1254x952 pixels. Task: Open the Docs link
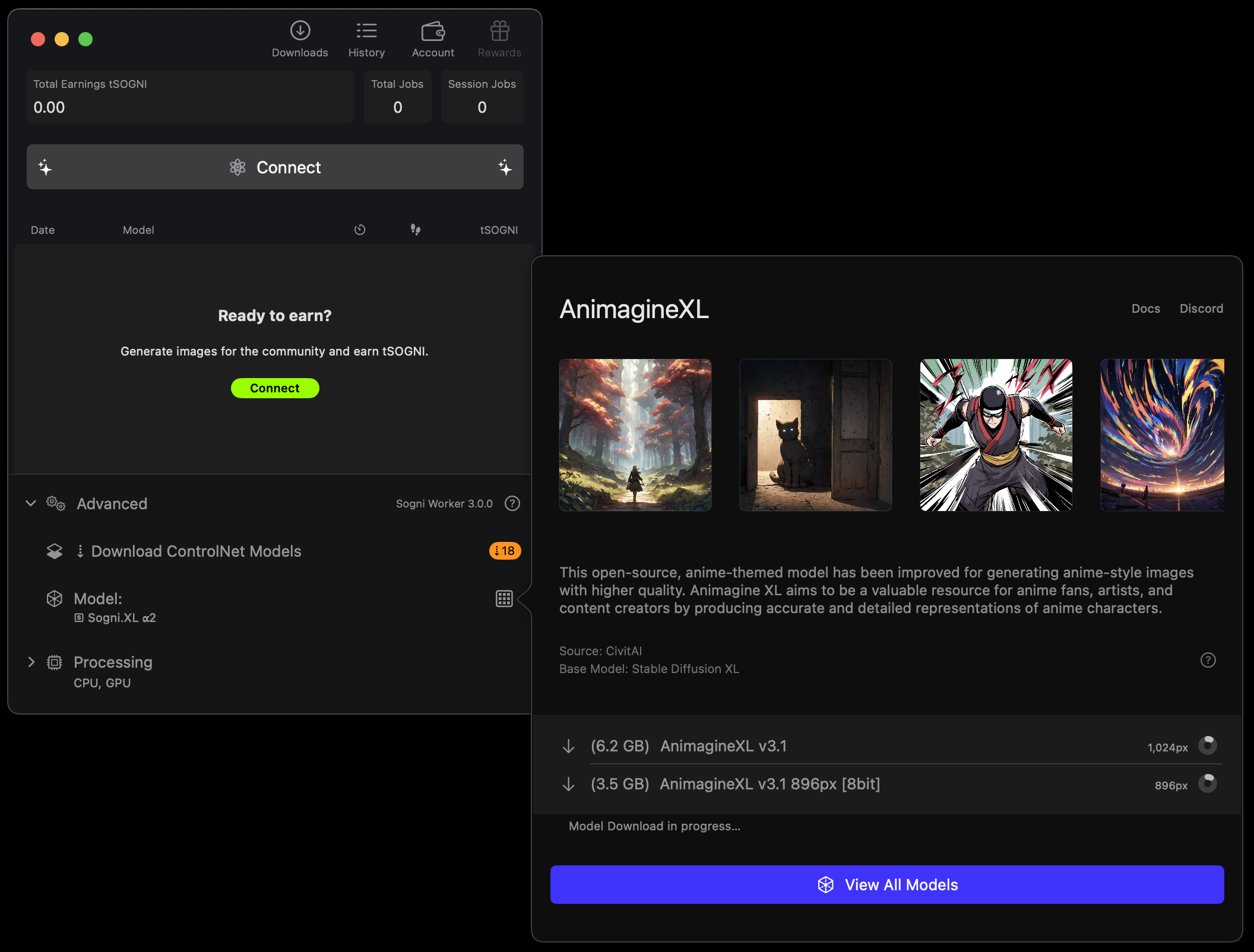point(1145,309)
